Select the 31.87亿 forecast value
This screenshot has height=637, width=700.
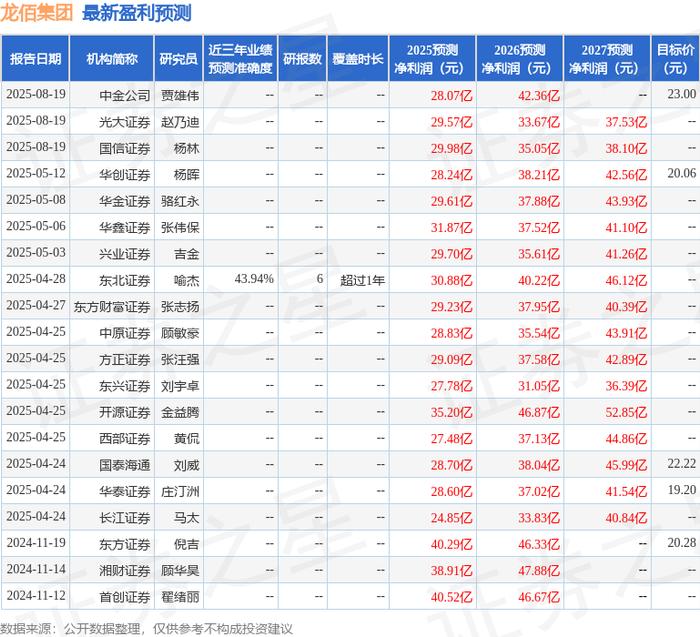[451, 227]
